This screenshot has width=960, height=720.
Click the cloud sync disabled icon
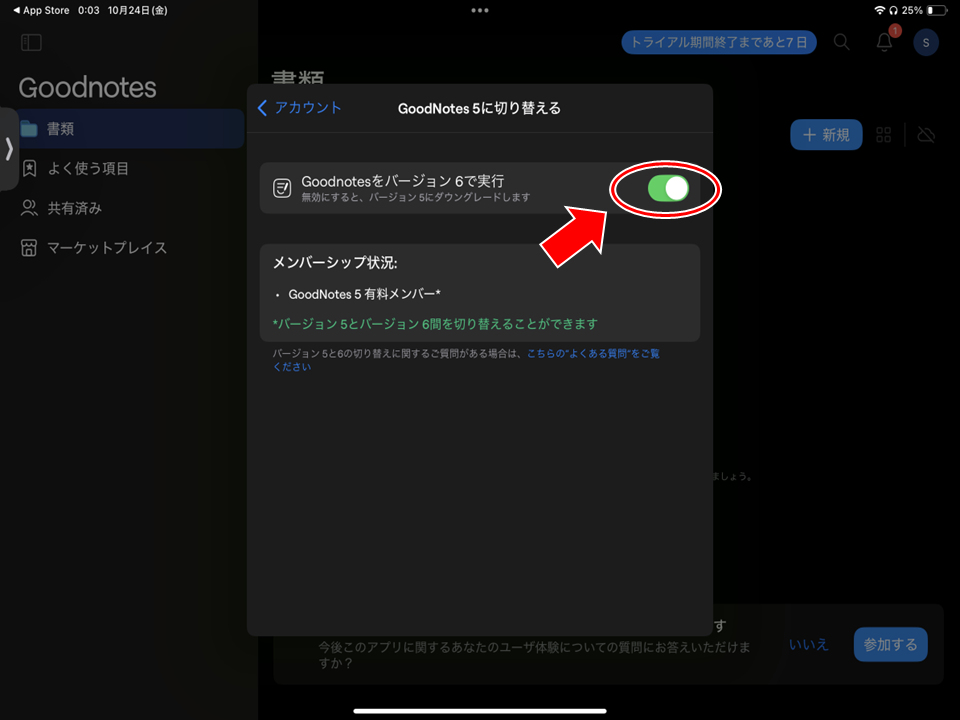pos(926,135)
